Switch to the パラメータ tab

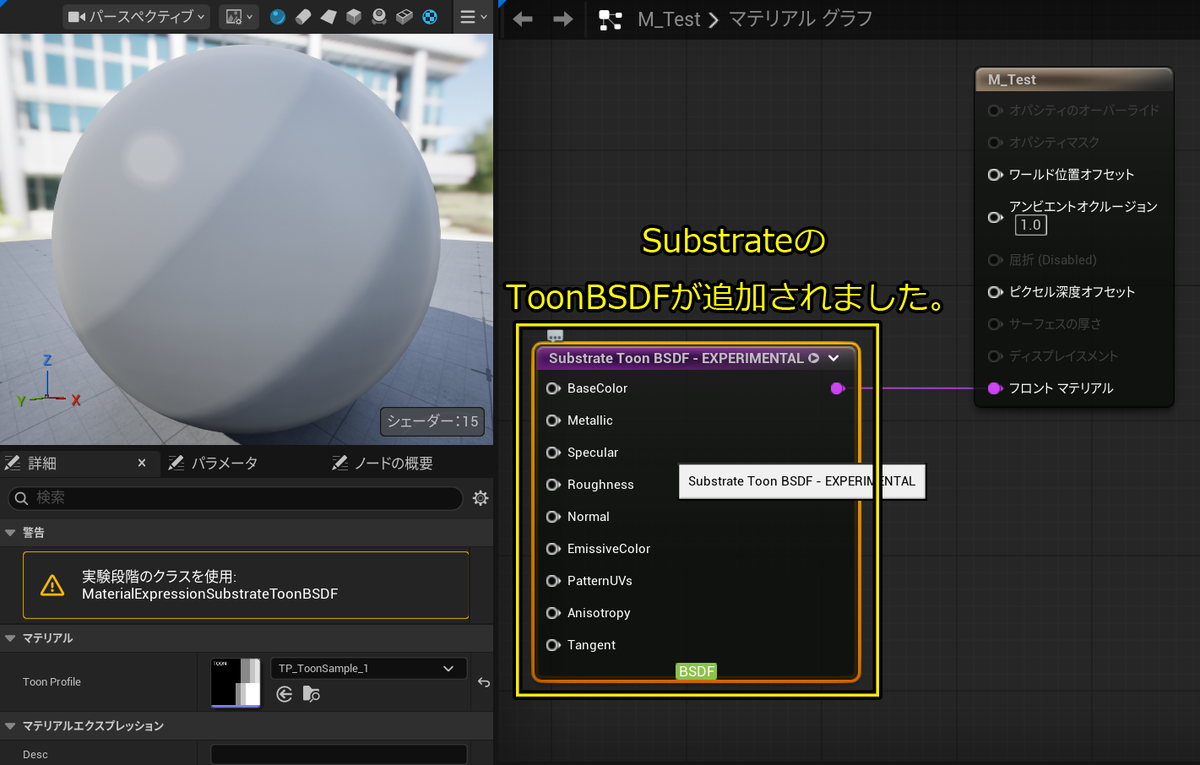tap(214, 463)
